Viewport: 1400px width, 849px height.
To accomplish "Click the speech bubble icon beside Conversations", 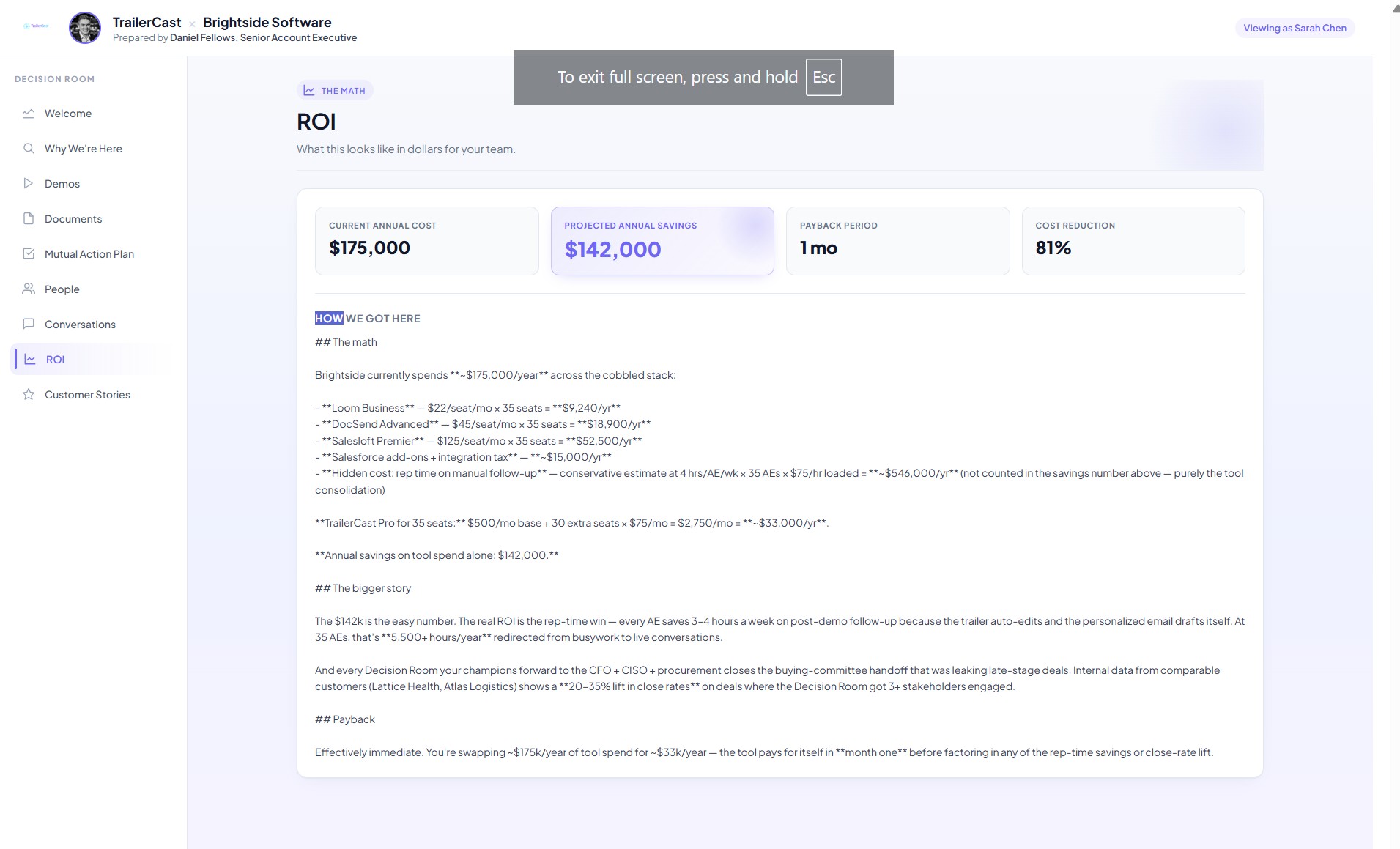I will [x=29, y=325].
